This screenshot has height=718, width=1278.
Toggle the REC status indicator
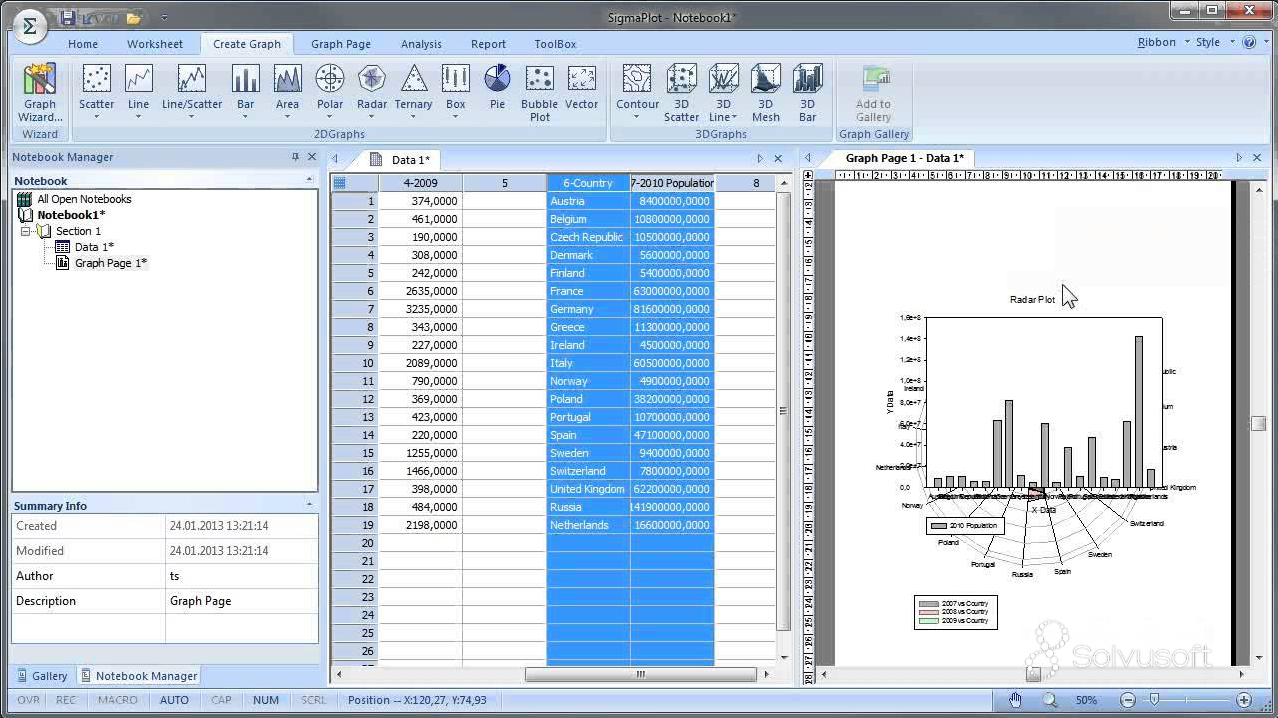[x=66, y=700]
